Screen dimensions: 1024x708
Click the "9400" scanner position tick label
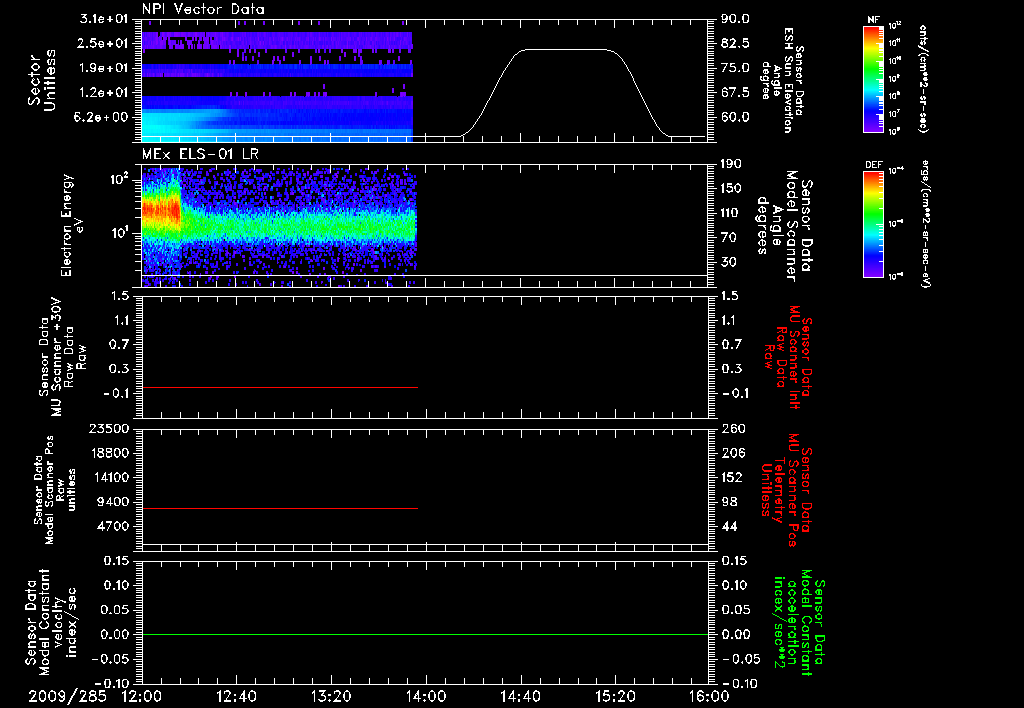tap(115, 502)
